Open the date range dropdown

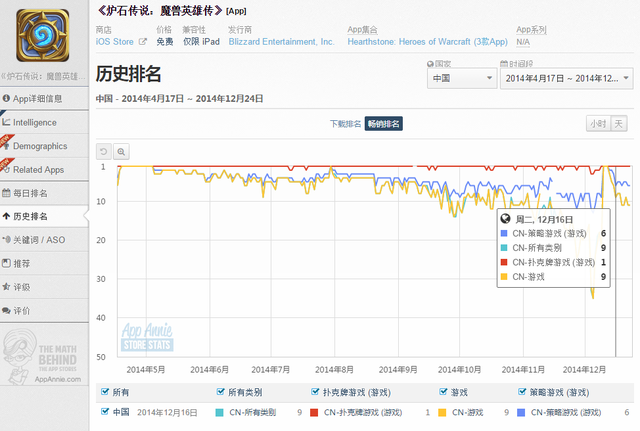(x=567, y=78)
